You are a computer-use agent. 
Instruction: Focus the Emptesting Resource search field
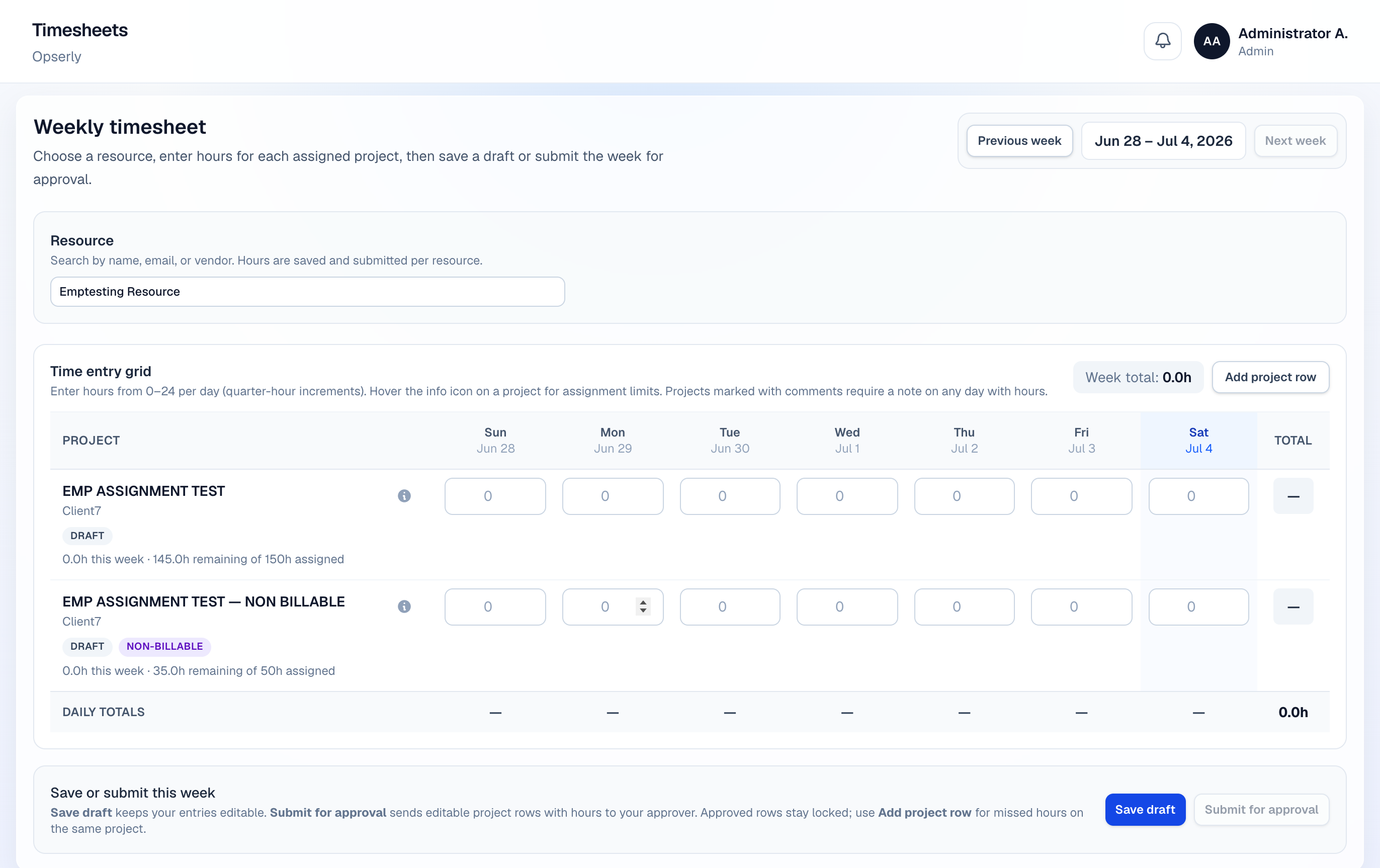(x=308, y=292)
